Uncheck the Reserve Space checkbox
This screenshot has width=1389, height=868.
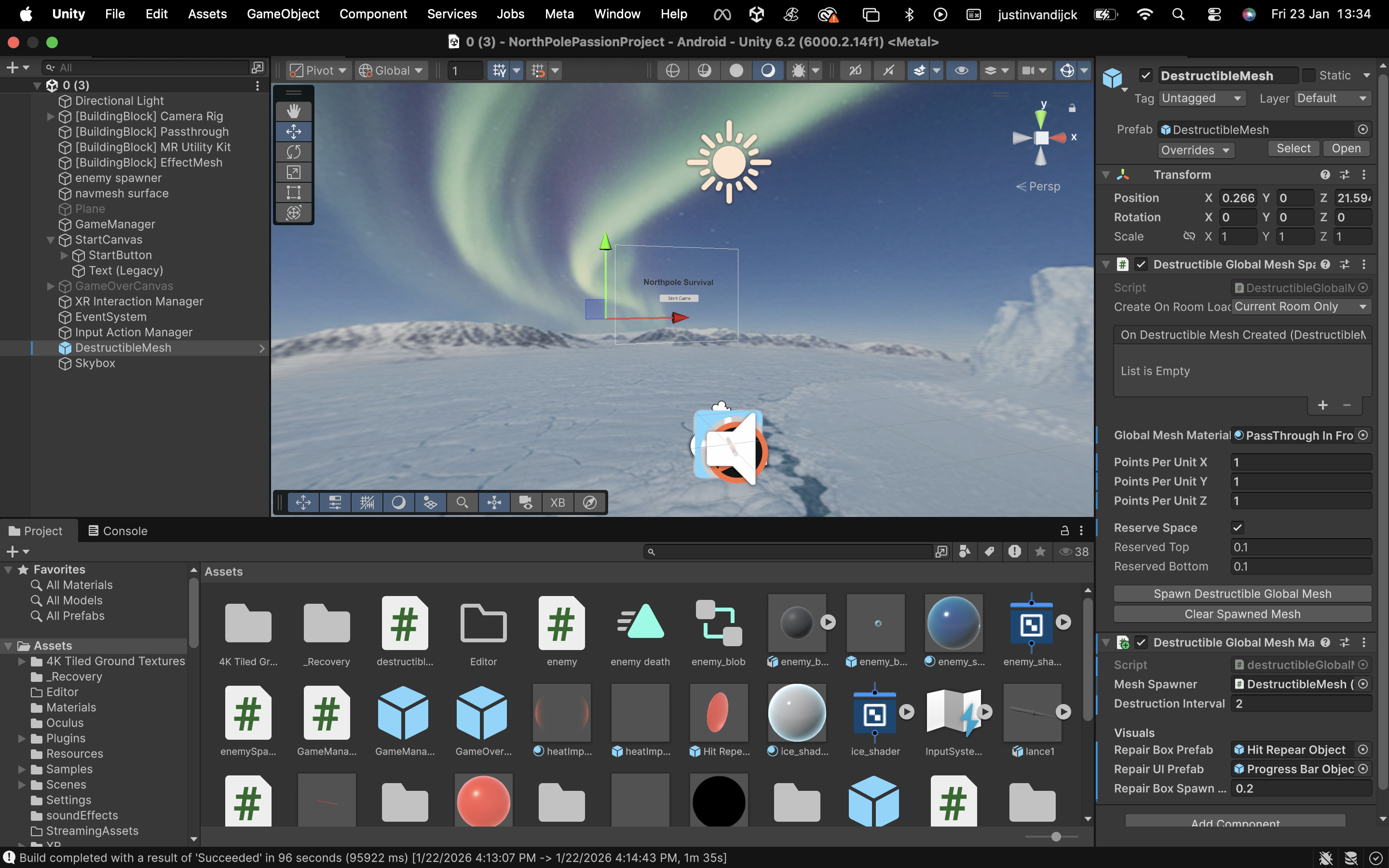(x=1238, y=528)
